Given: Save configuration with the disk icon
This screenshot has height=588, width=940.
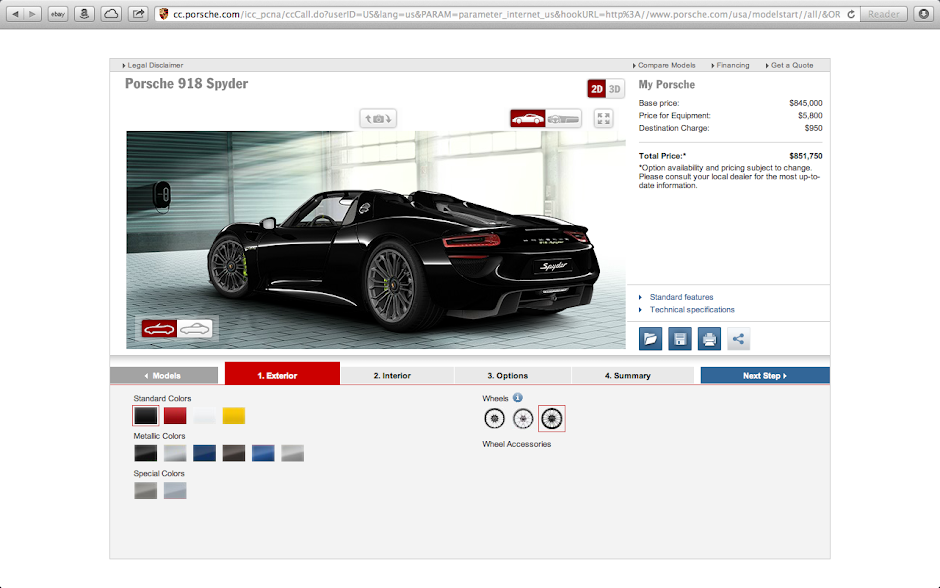Looking at the screenshot, I should [x=680, y=339].
